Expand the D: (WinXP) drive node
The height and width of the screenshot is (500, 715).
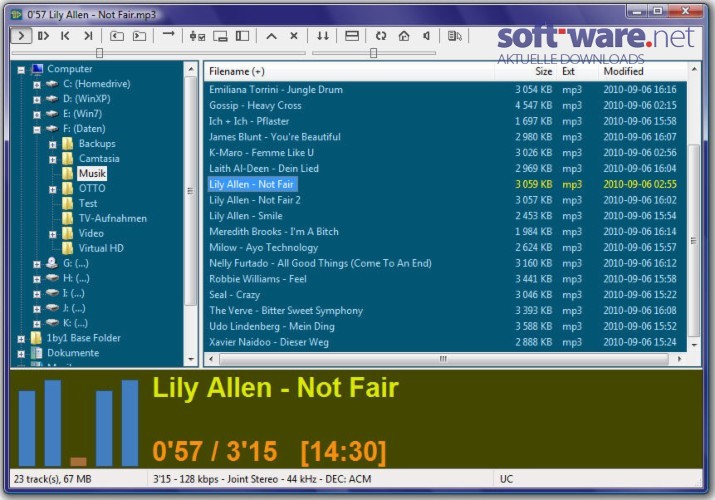click(37, 99)
